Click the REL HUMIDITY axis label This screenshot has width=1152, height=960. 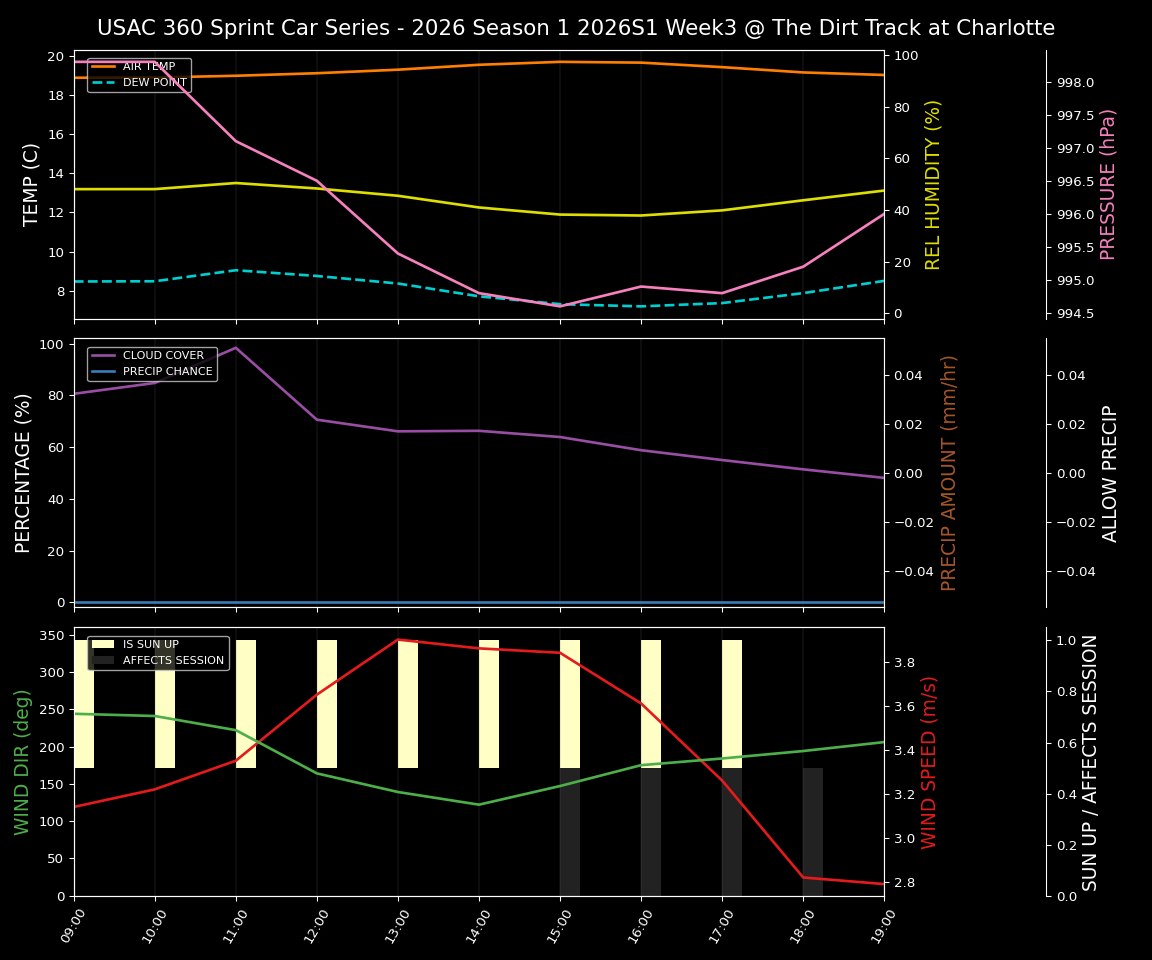[x=933, y=182]
